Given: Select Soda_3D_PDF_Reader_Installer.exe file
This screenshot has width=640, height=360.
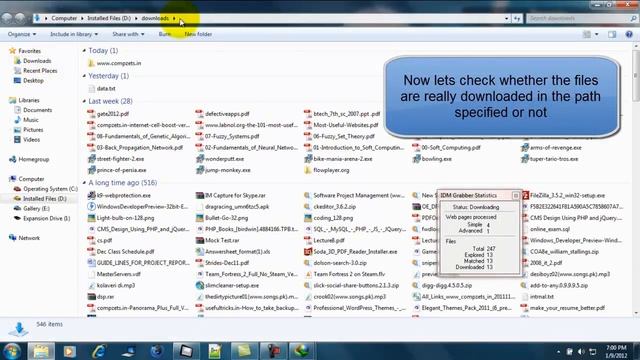Looking at the screenshot, I should point(351,252).
